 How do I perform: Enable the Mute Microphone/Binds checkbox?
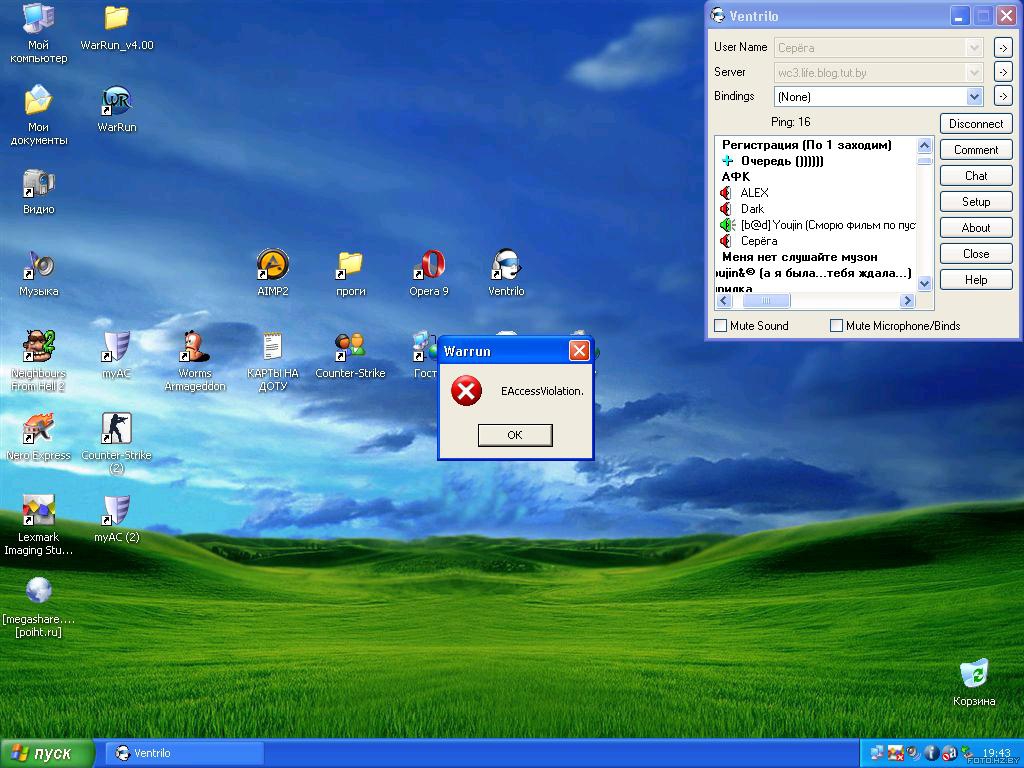(x=836, y=325)
